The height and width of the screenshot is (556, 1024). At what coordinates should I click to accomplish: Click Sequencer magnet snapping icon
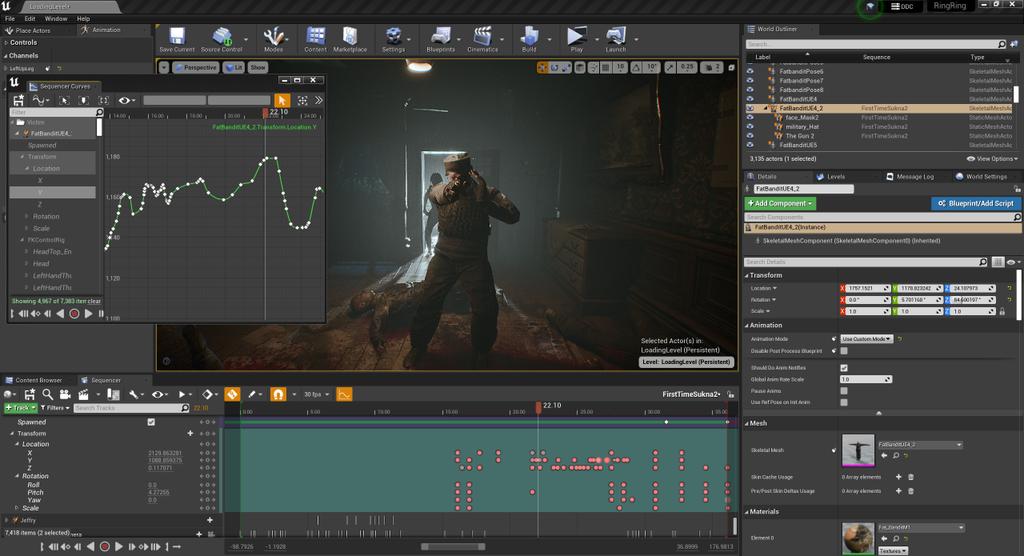click(278, 394)
